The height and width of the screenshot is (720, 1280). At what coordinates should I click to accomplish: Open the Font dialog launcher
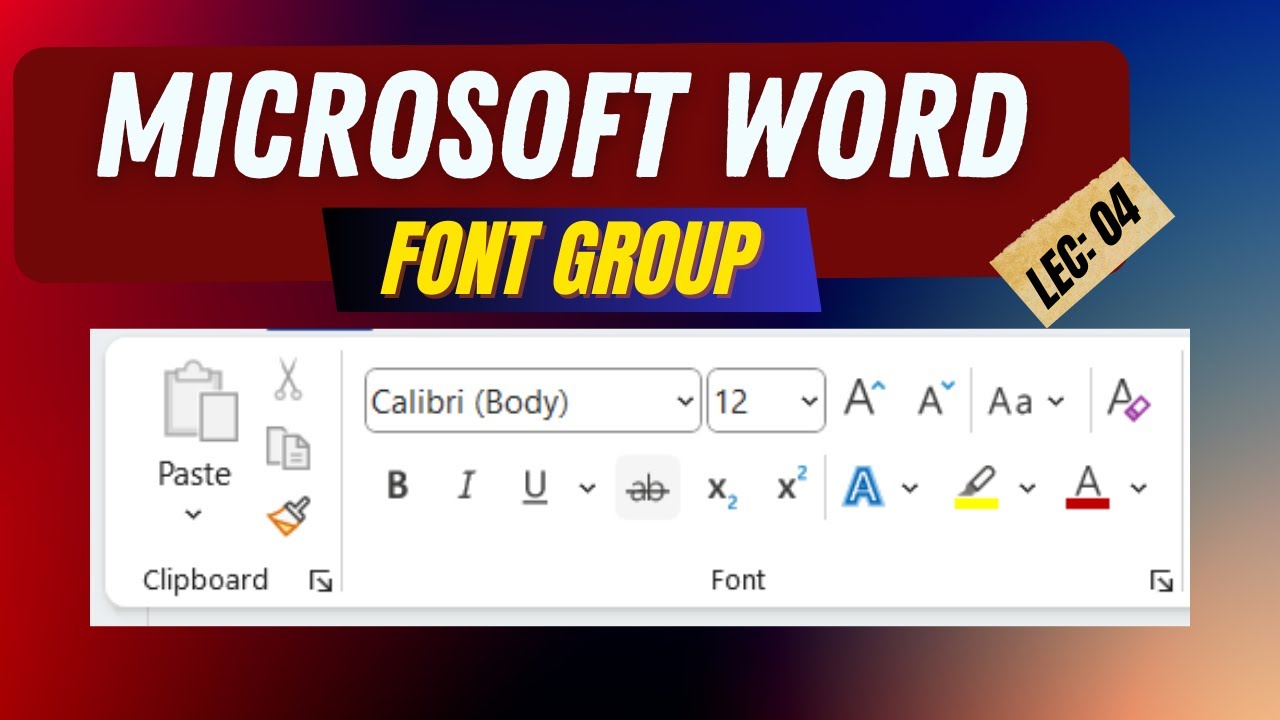(x=1161, y=581)
